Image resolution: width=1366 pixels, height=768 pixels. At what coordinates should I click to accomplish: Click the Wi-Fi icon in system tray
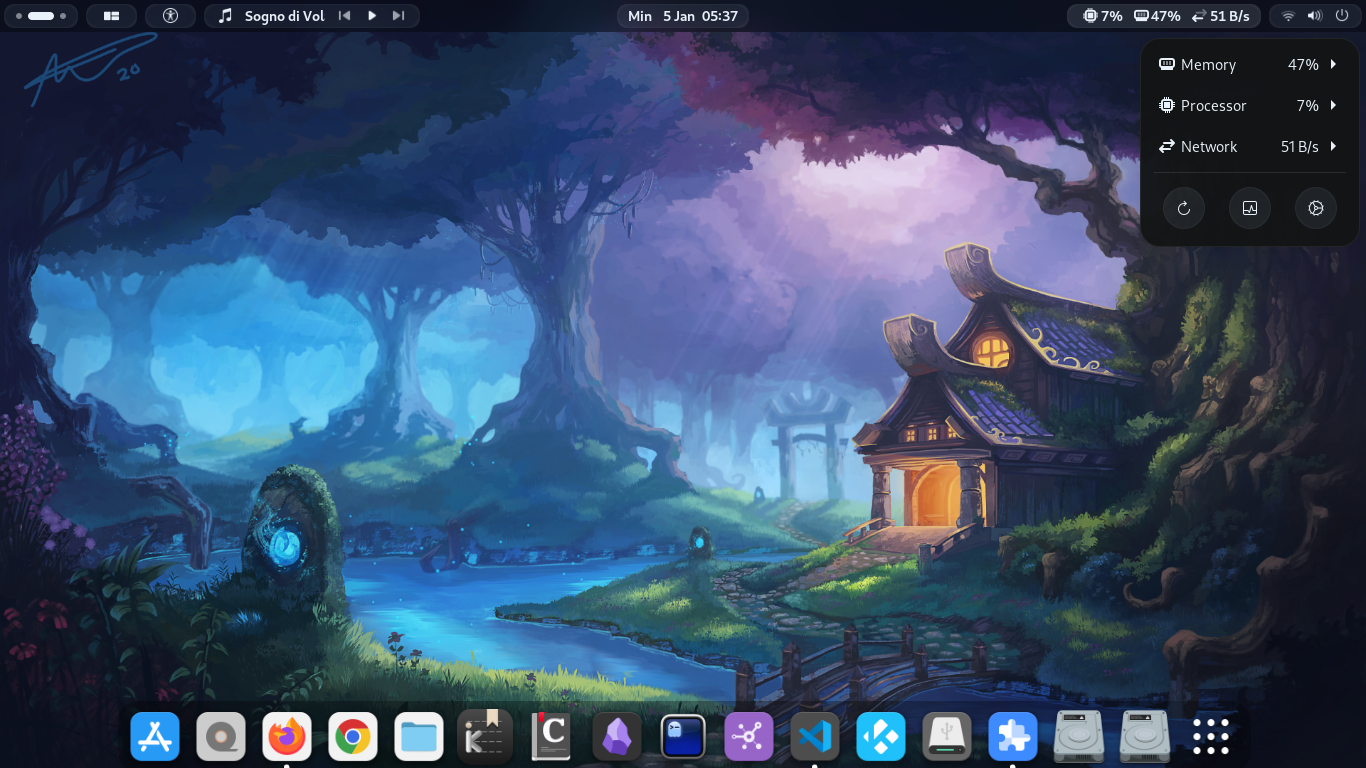pos(1288,16)
